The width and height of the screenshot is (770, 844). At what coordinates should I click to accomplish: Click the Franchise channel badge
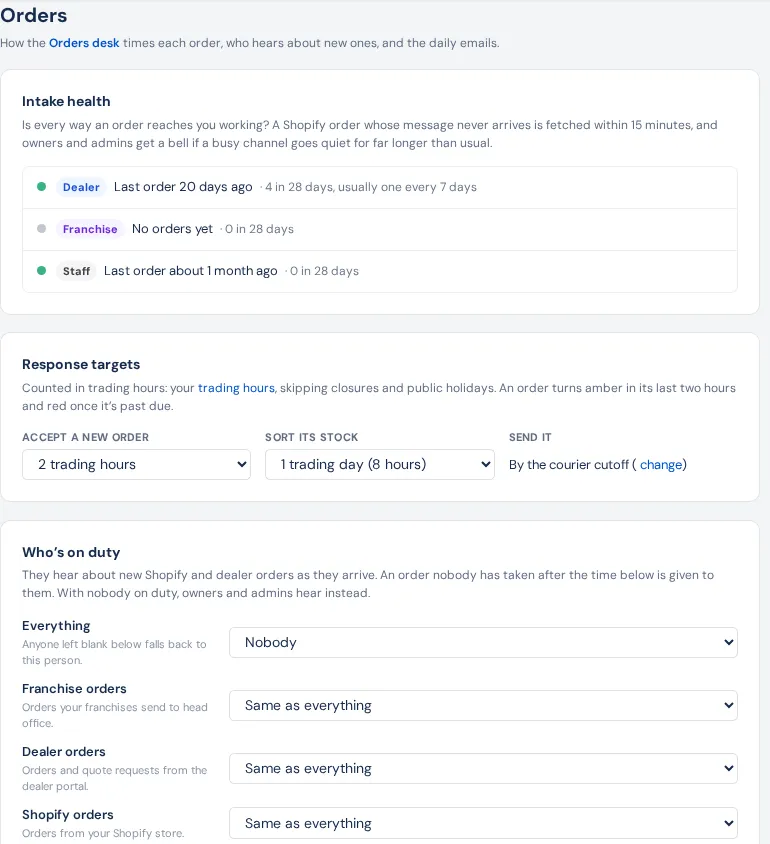click(90, 229)
